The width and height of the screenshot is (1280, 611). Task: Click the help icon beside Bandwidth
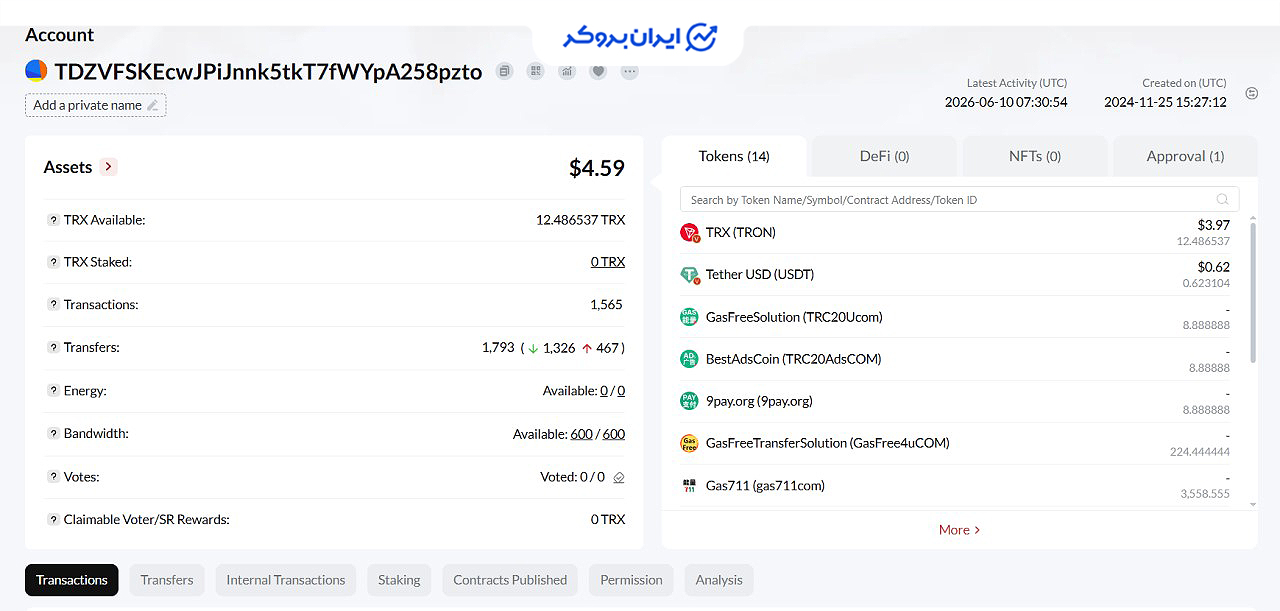(53, 434)
